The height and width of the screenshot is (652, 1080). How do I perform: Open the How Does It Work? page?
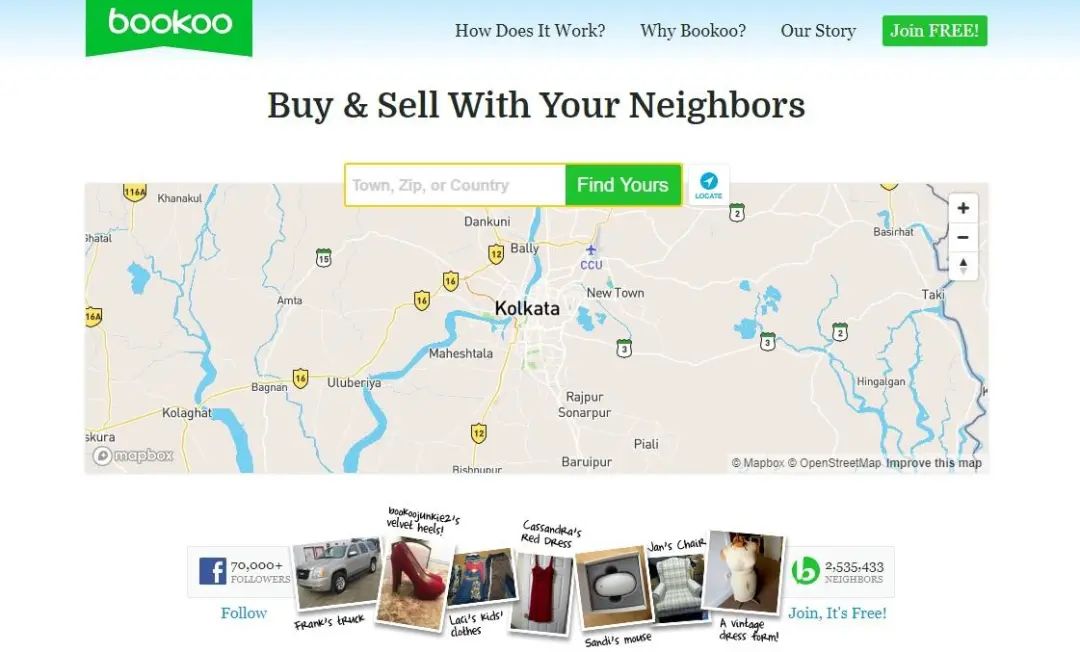click(530, 31)
